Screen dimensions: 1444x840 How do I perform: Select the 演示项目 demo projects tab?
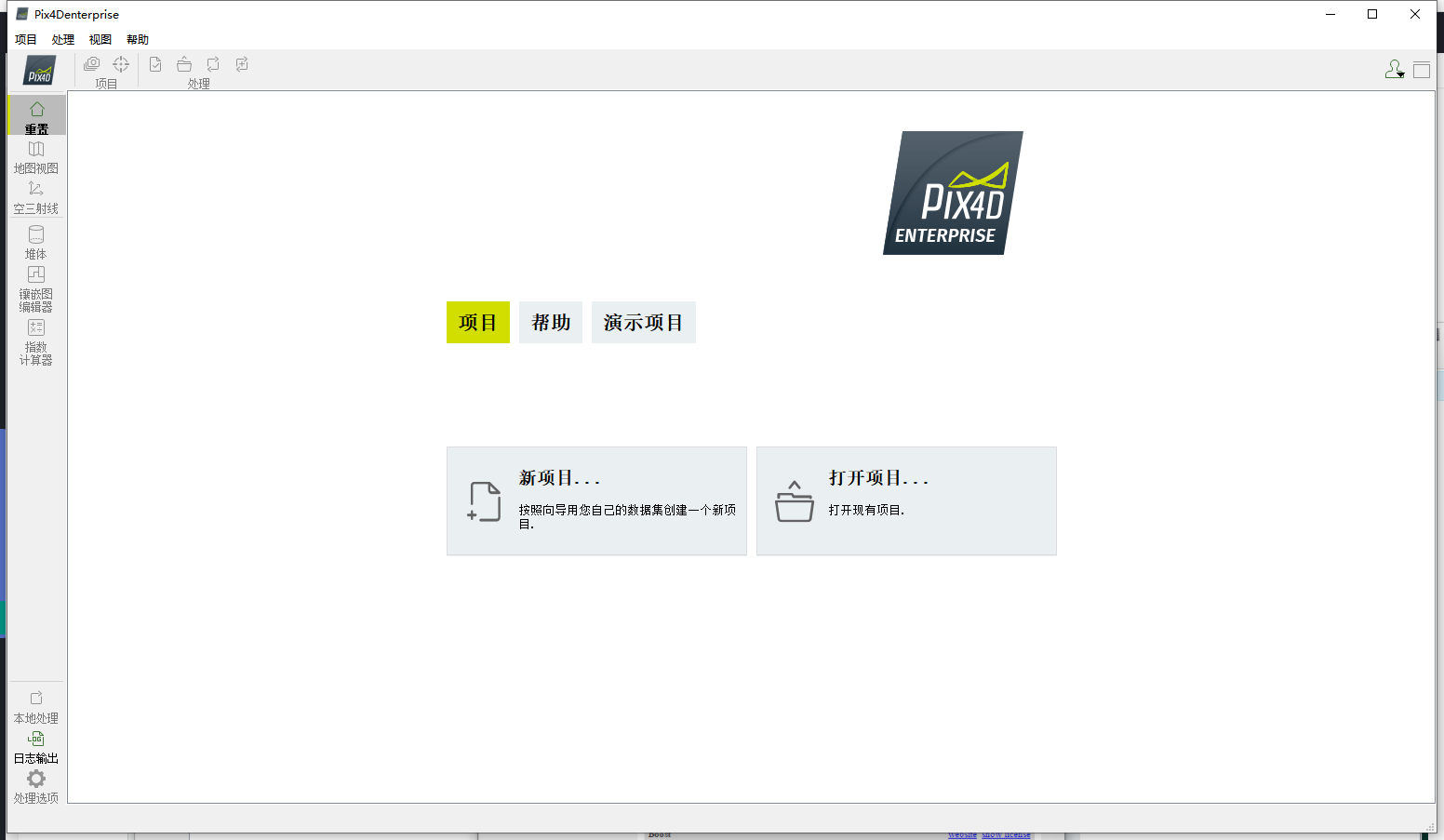point(644,322)
